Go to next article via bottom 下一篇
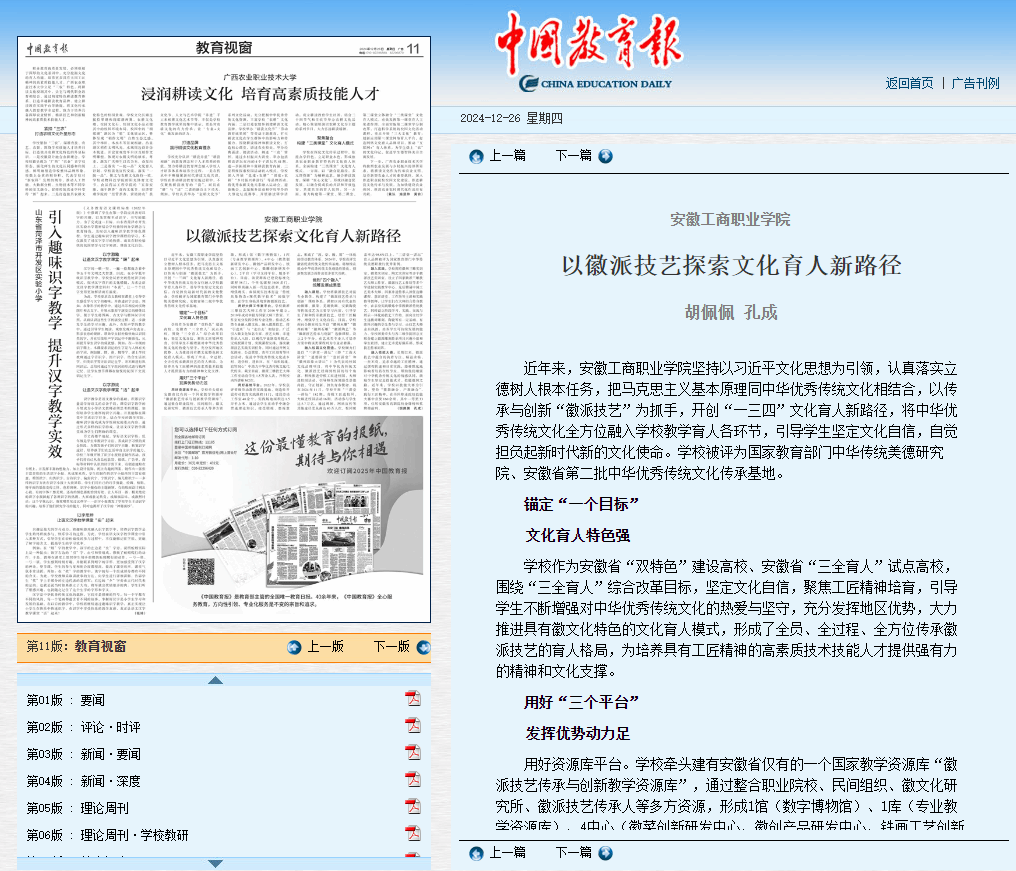 point(573,852)
